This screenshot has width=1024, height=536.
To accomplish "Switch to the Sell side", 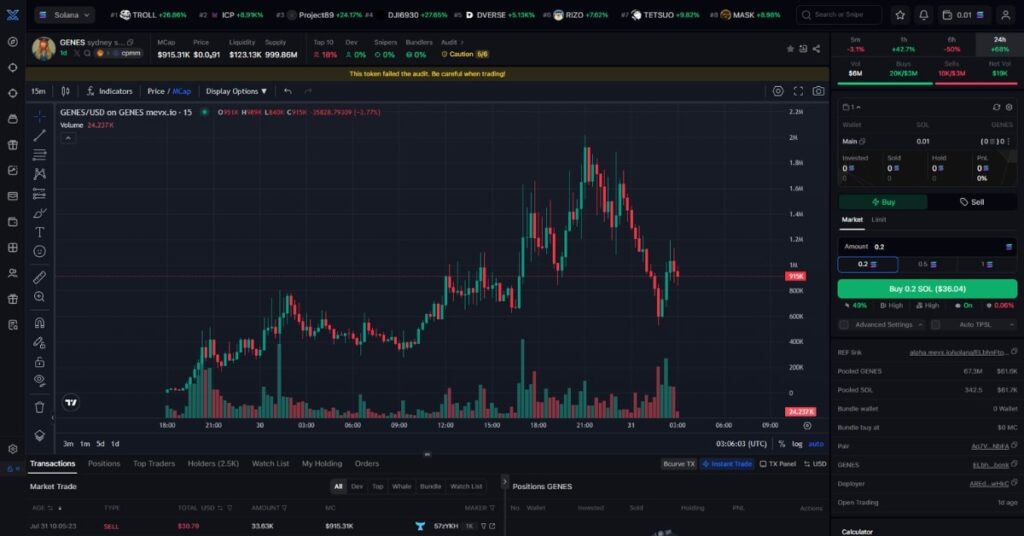I will click(972, 202).
